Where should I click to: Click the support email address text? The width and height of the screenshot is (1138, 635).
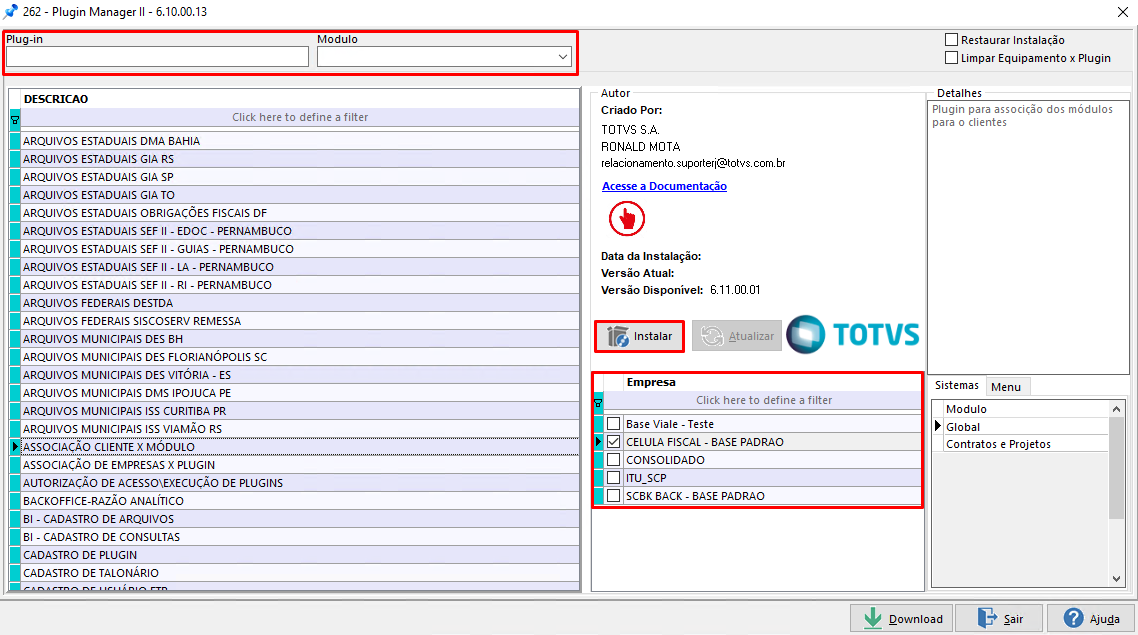tap(693, 163)
